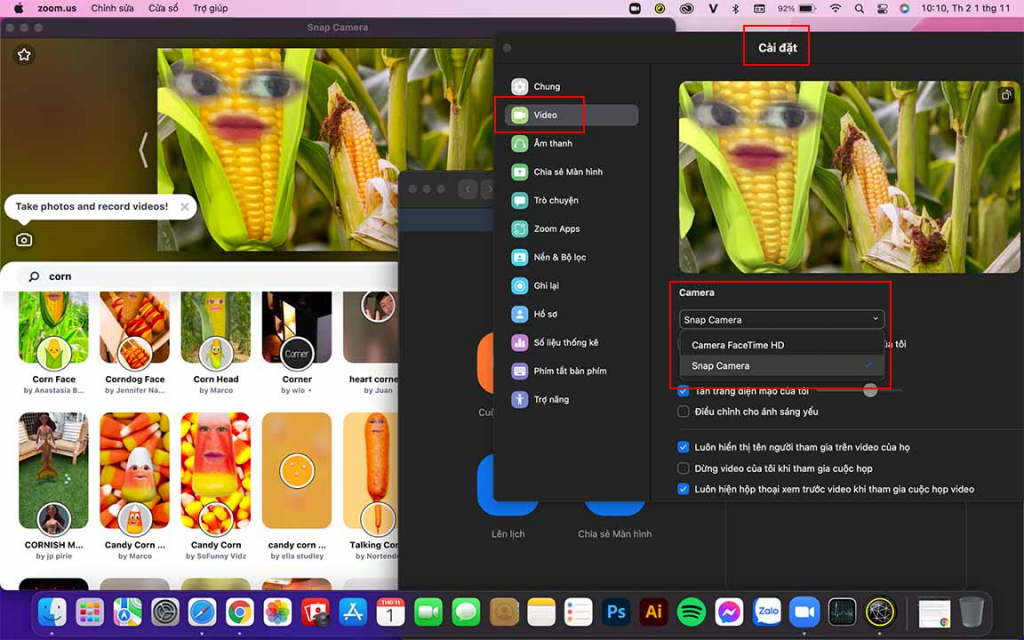Launch Spotify from the dock
This screenshot has width=1024, height=640.
(691, 612)
